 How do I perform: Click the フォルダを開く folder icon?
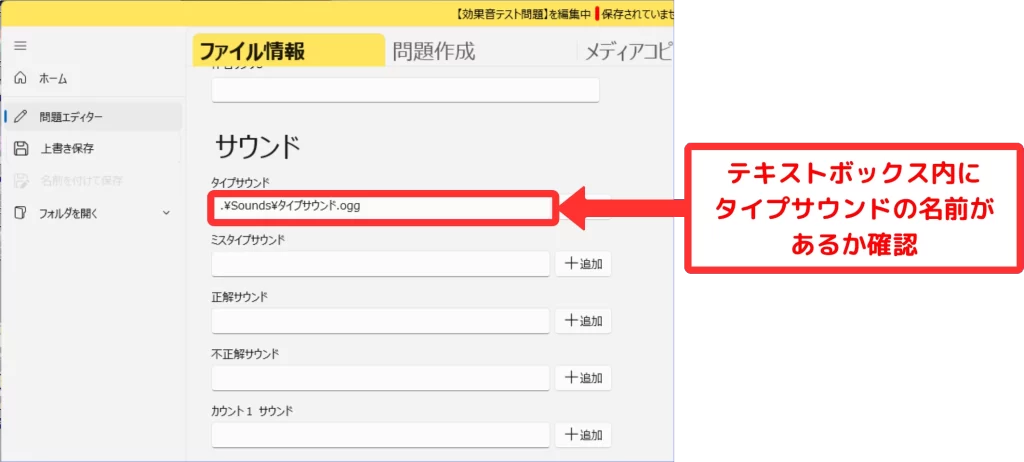pos(21,213)
